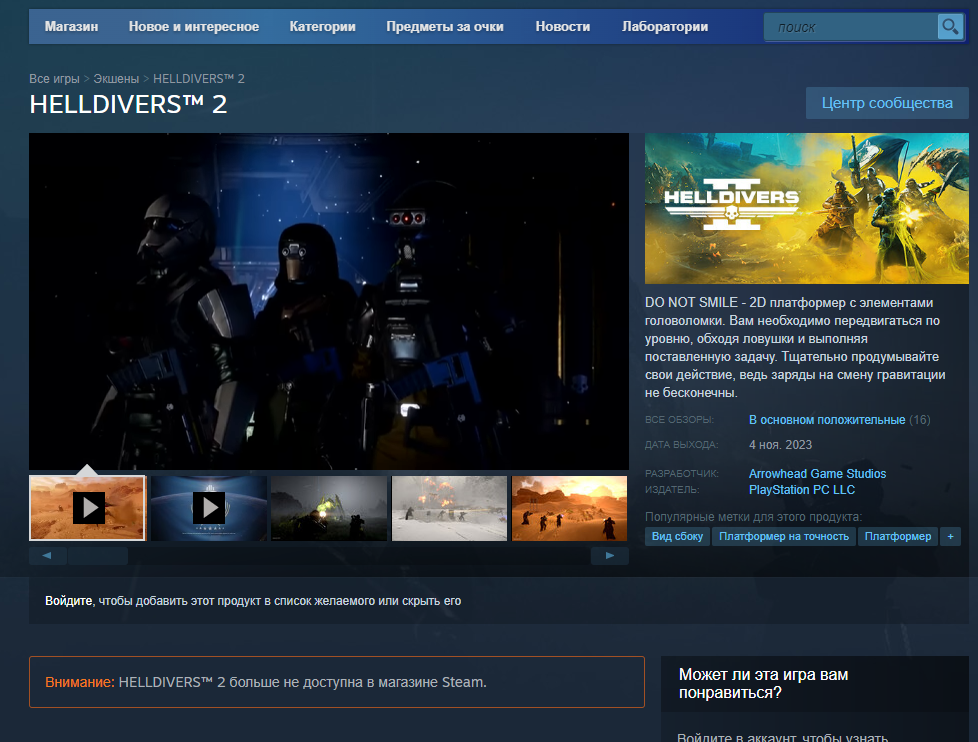Click the Внимание unavailable notice text
Image resolution: width=978 pixels, height=742 pixels.
pos(266,682)
